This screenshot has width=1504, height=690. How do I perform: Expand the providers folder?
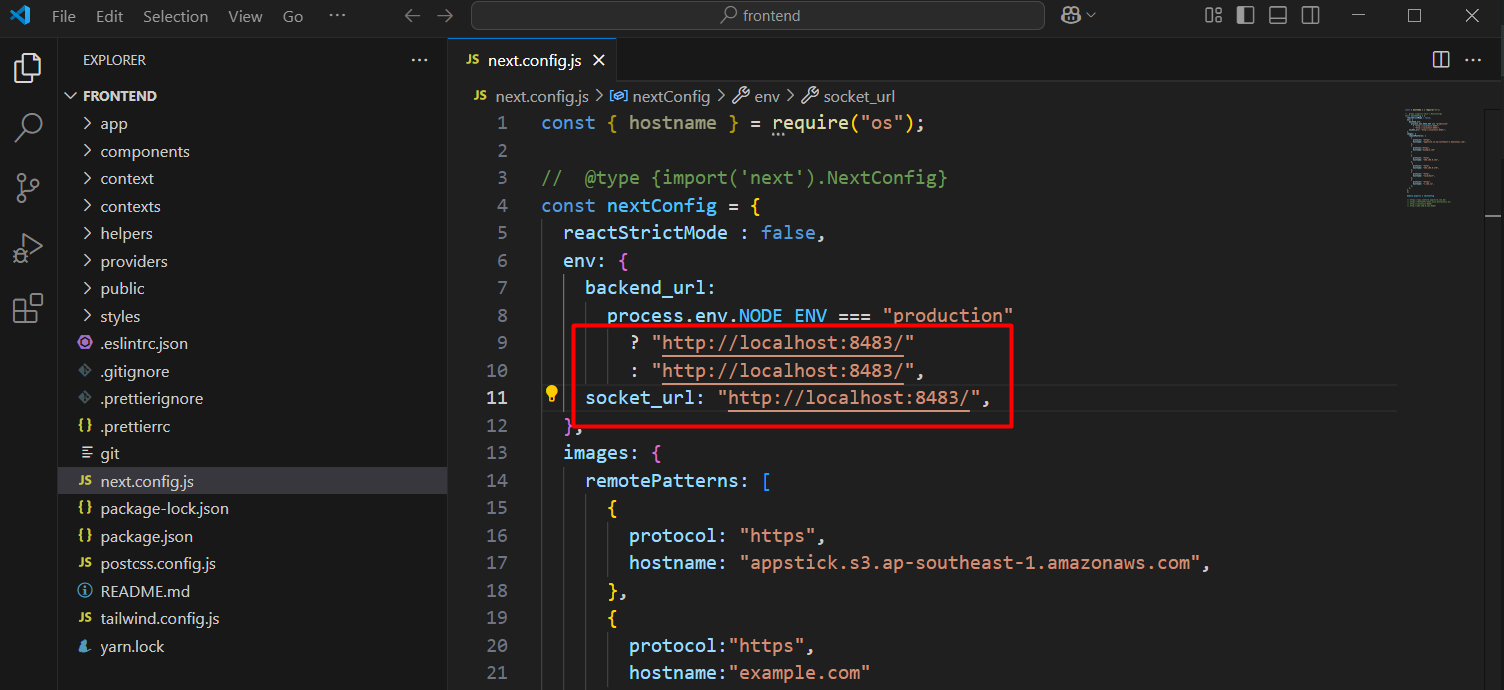coord(252,261)
